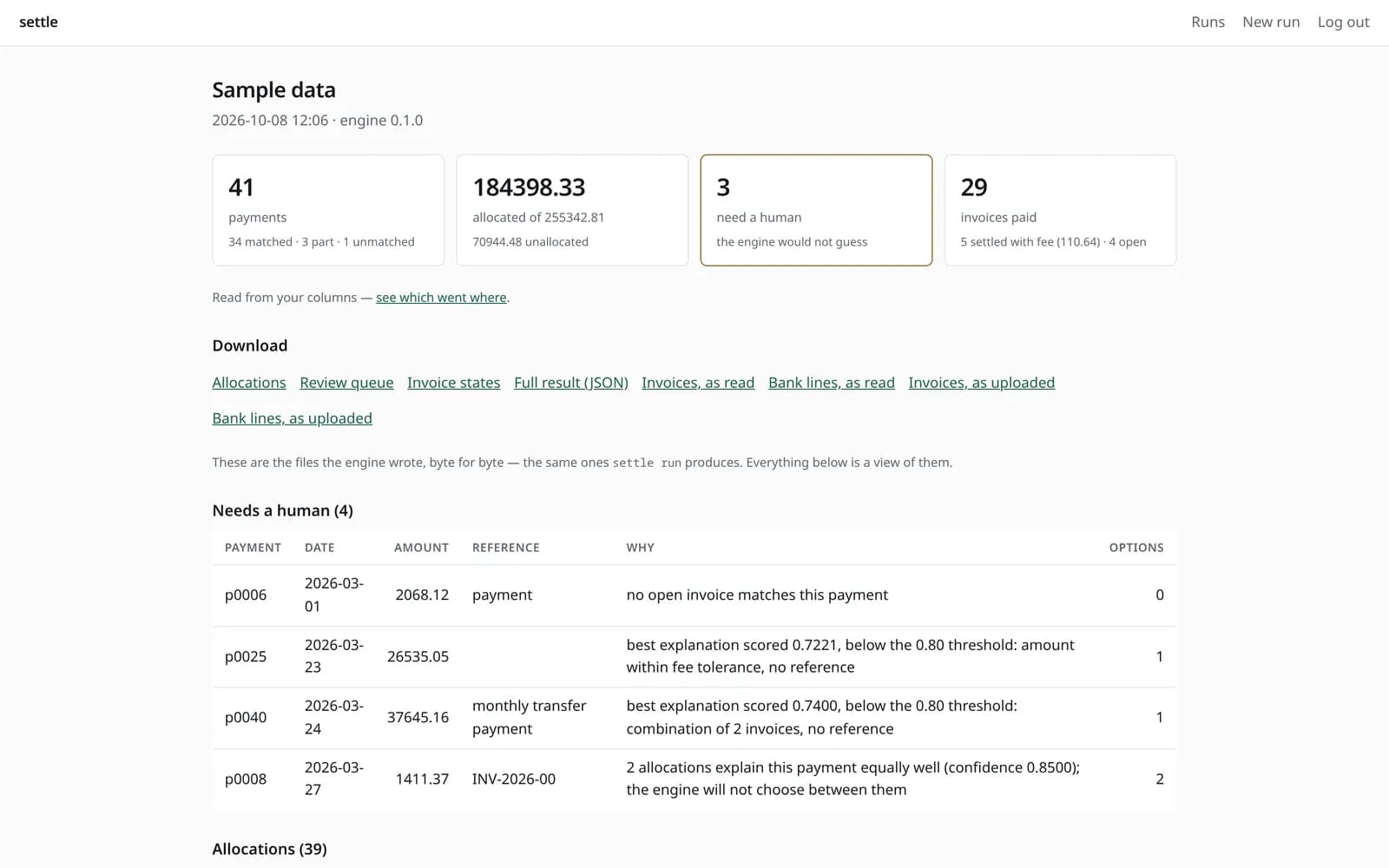The height and width of the screenshot is (868, 1389).
Task: Click amount 1411.37 in the table
Action: point(422,779)
